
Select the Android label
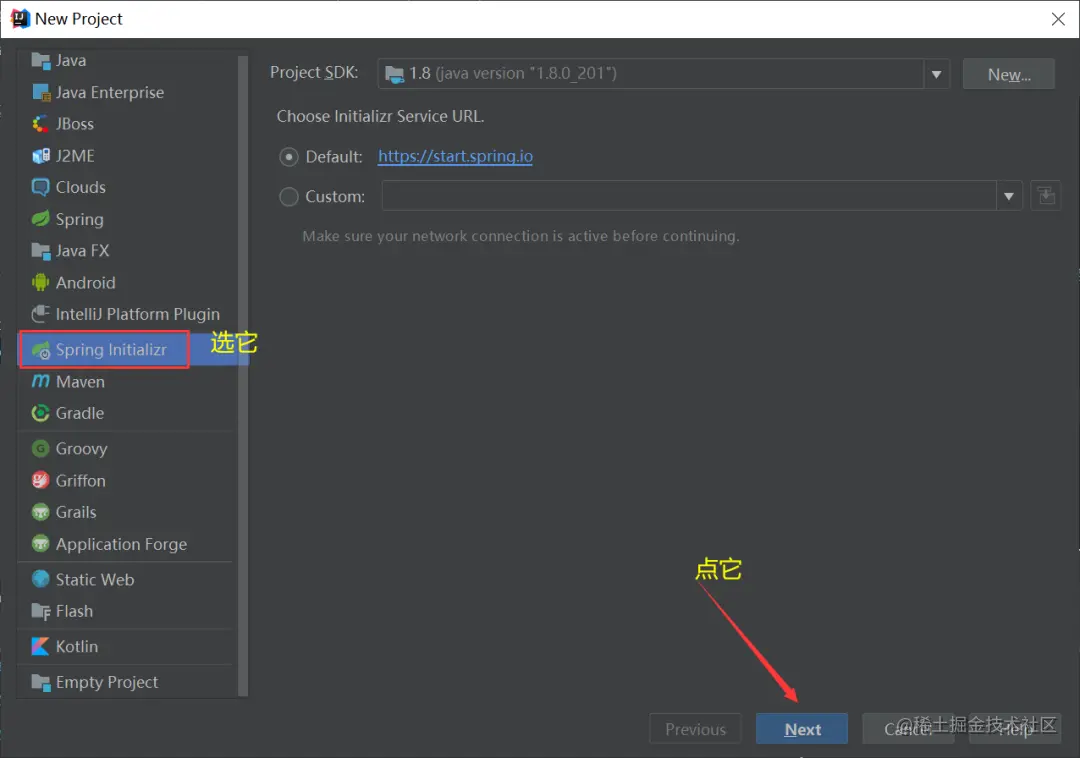point(85,282)
